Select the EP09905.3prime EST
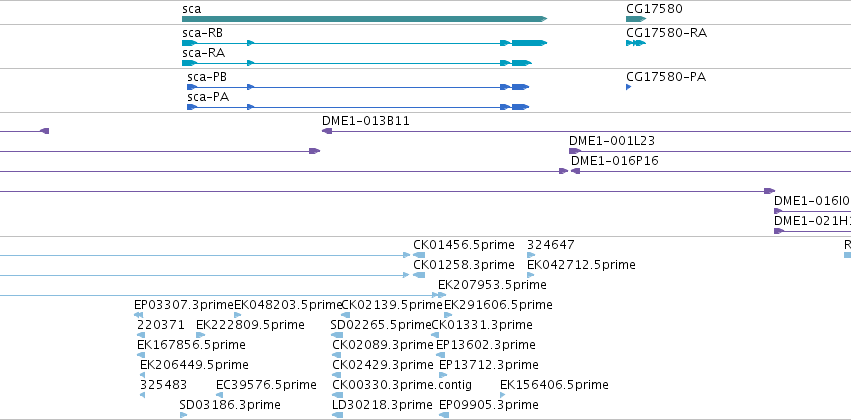The image size is (851, 420). tap(444, 415)
